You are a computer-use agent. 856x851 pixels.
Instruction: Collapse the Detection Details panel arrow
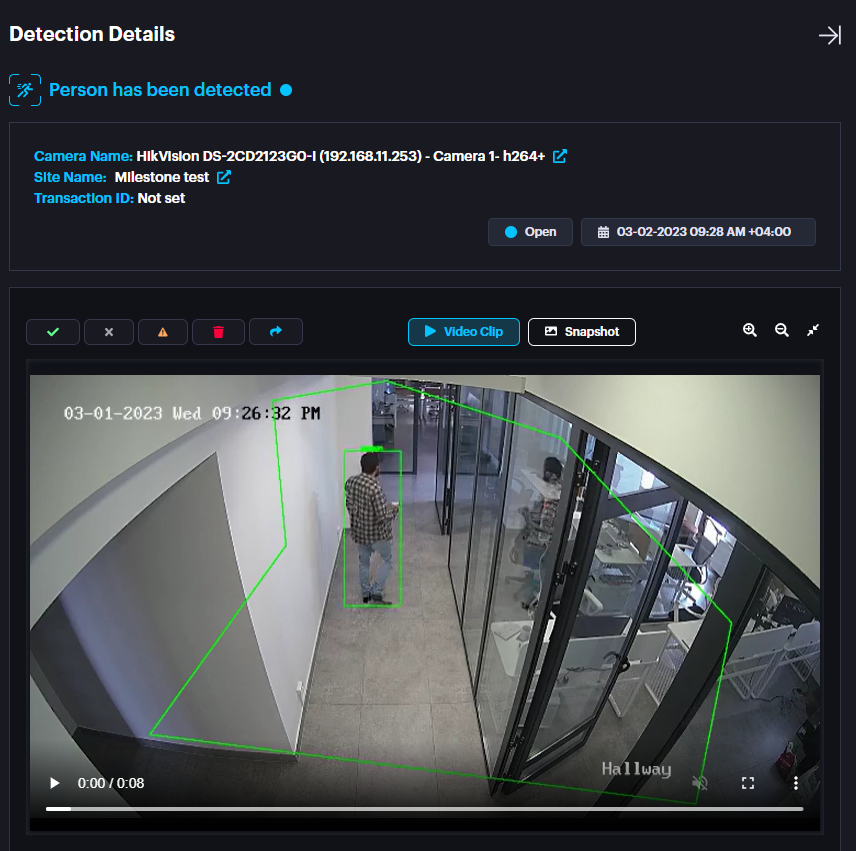829,35
